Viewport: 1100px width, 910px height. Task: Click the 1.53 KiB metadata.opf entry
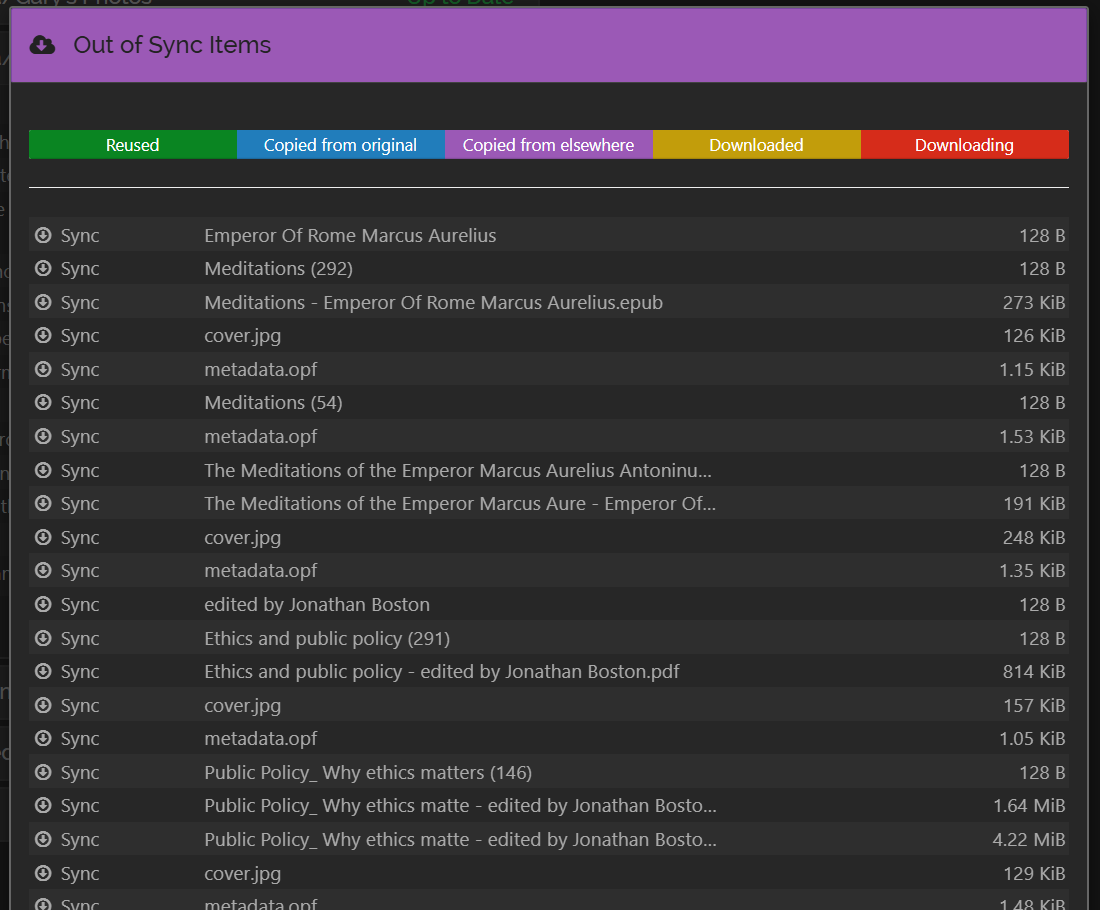coord(260,437)
